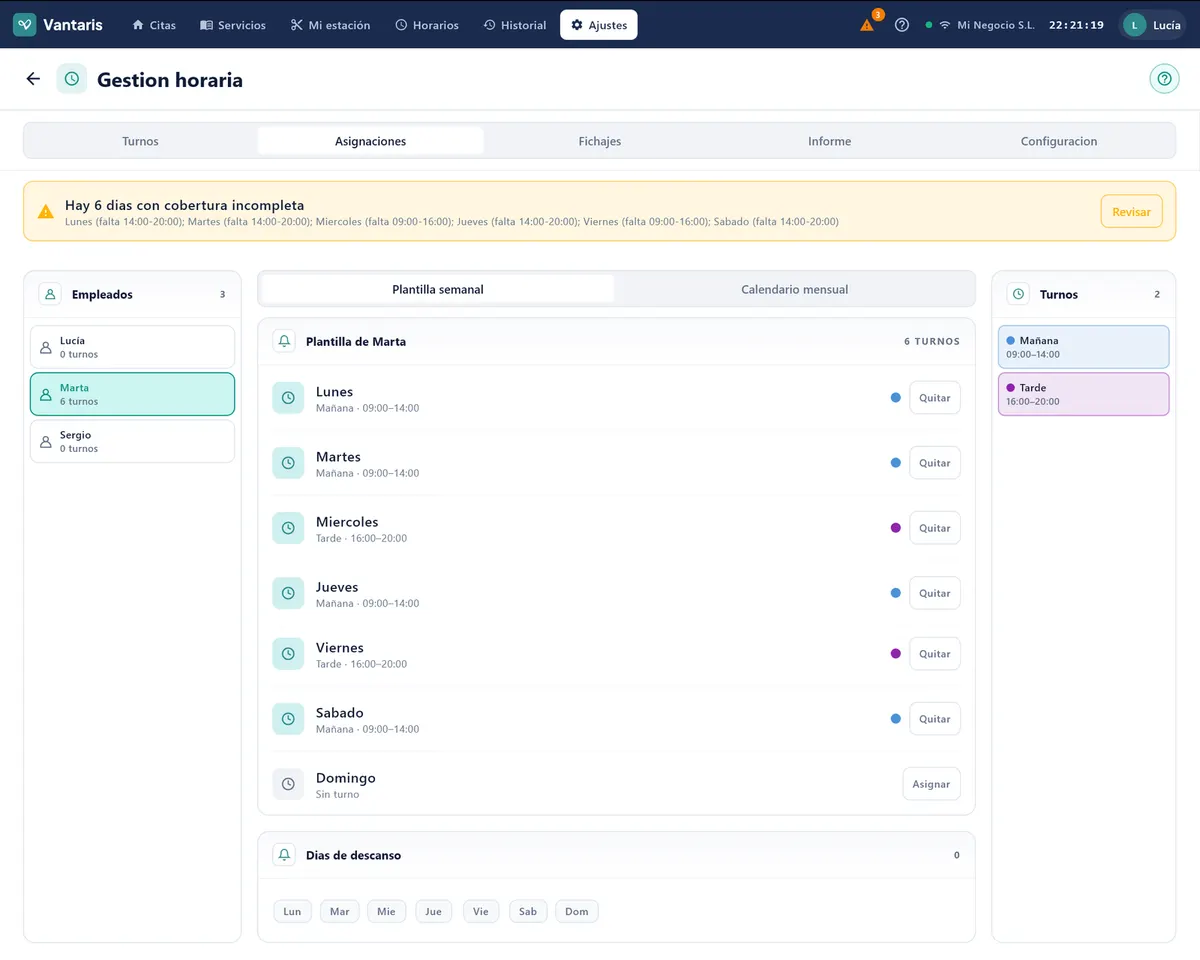
Task: Switch to the Calendario mensual view
Action: point(795,289)
